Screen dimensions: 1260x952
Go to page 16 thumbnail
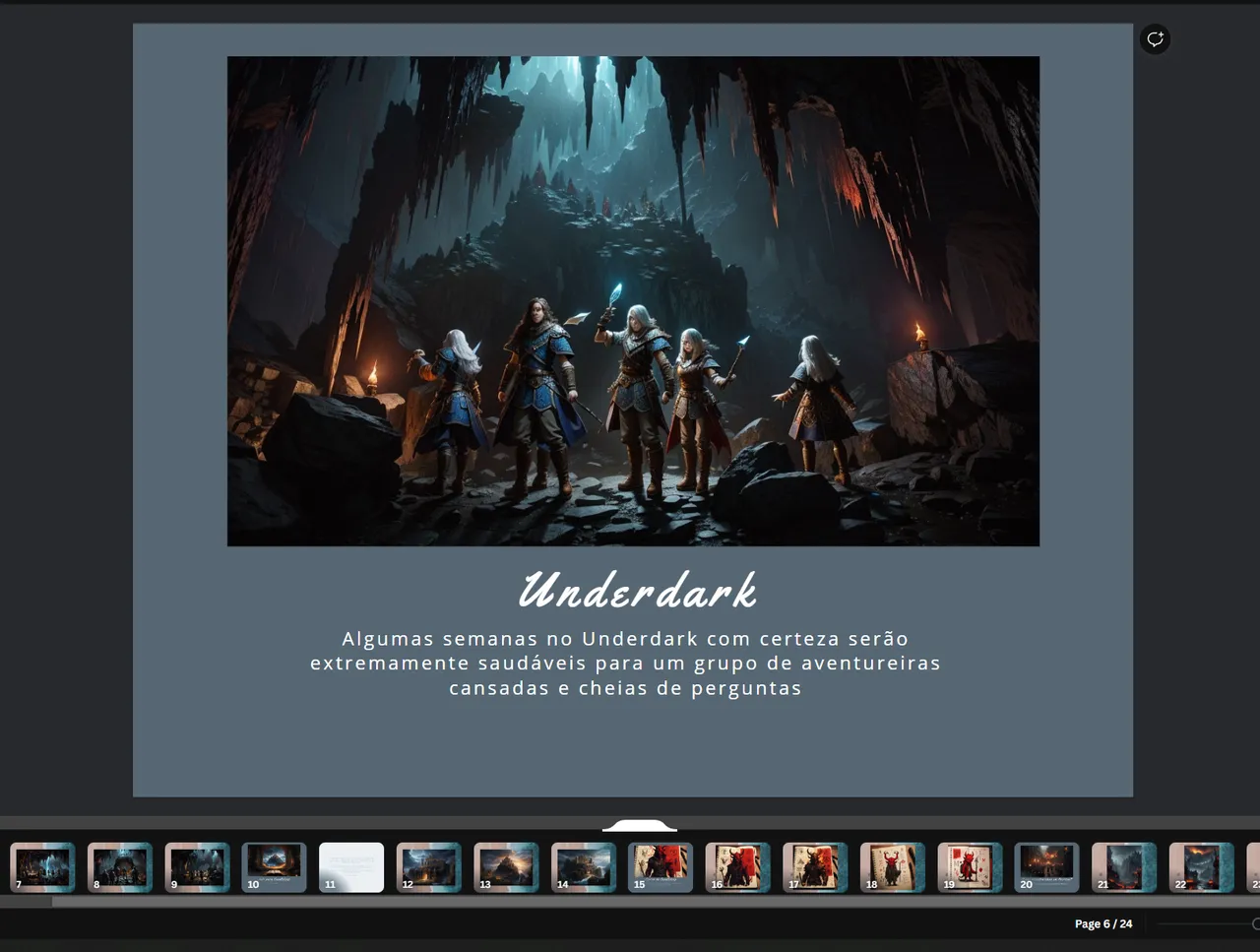[x=738, y=867]
